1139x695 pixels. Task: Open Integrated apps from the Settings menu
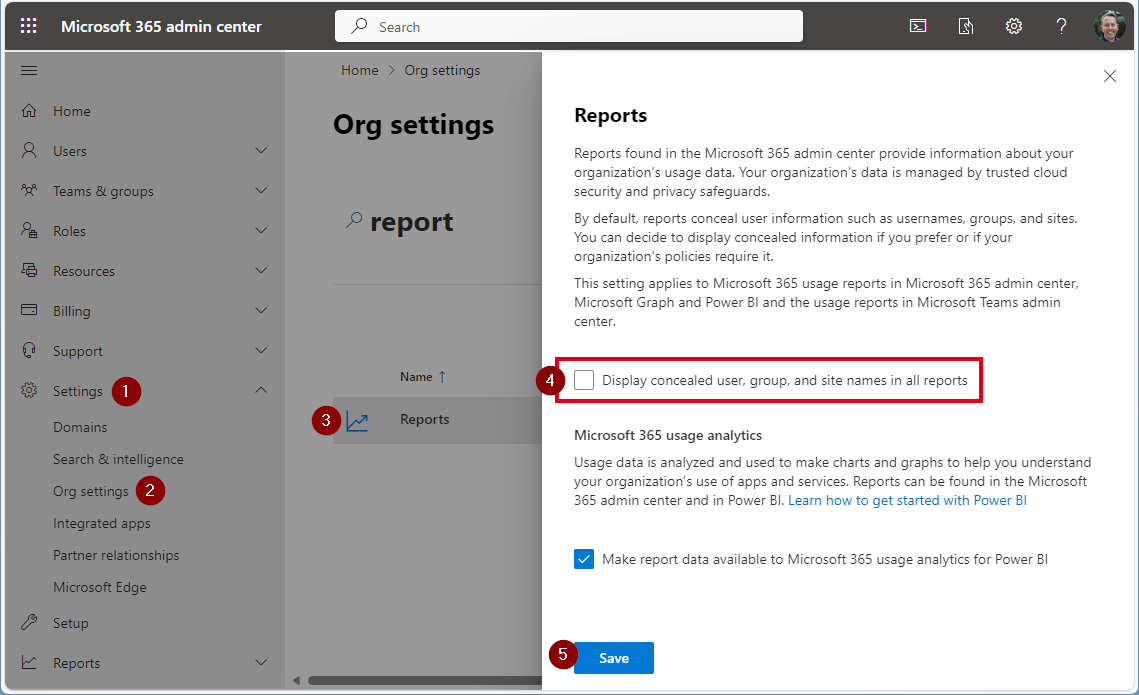coord(101,523)
